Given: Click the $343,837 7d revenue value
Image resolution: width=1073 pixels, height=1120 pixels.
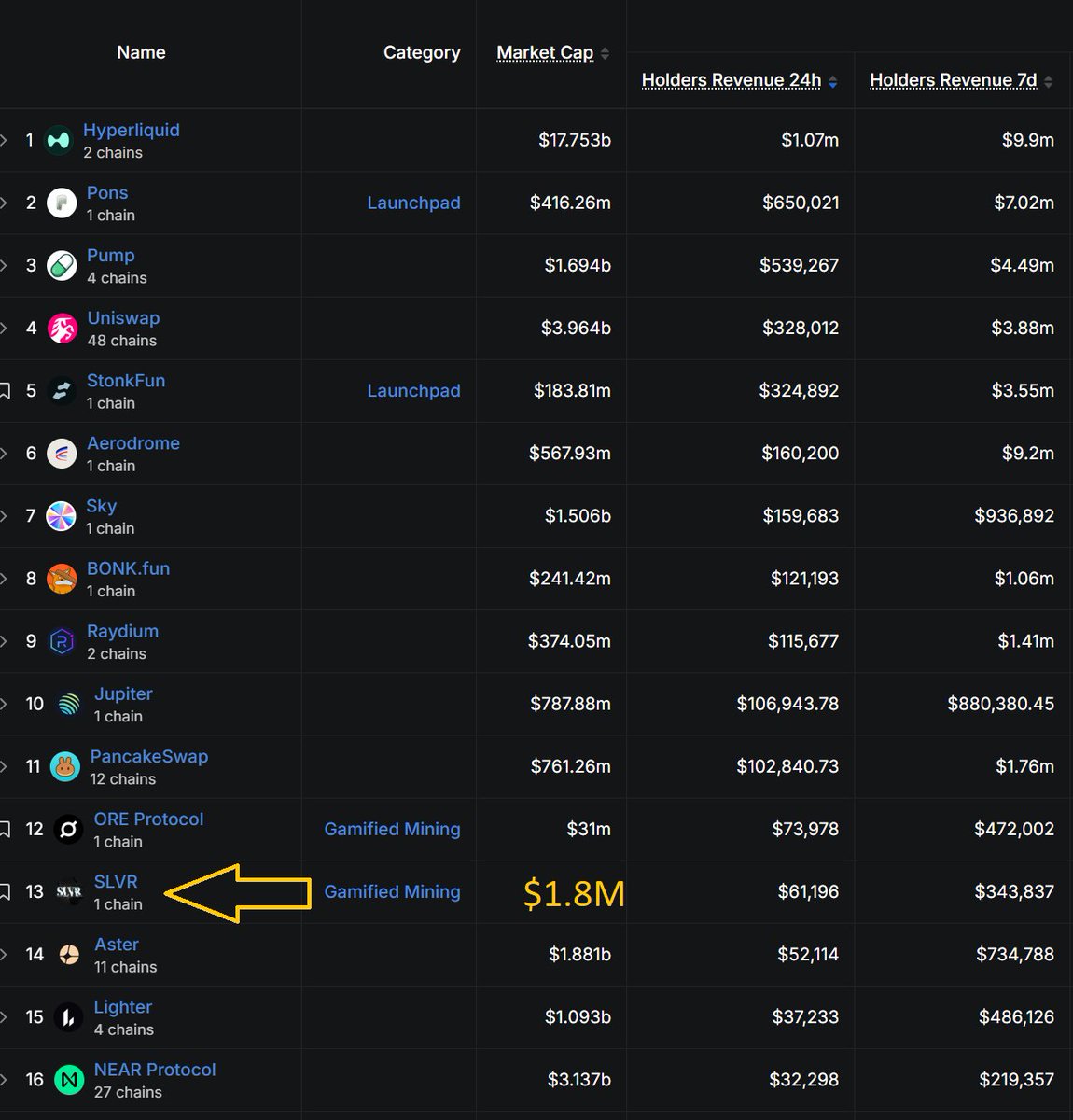Looking at the screenshot, I should tap(1014, 891).
